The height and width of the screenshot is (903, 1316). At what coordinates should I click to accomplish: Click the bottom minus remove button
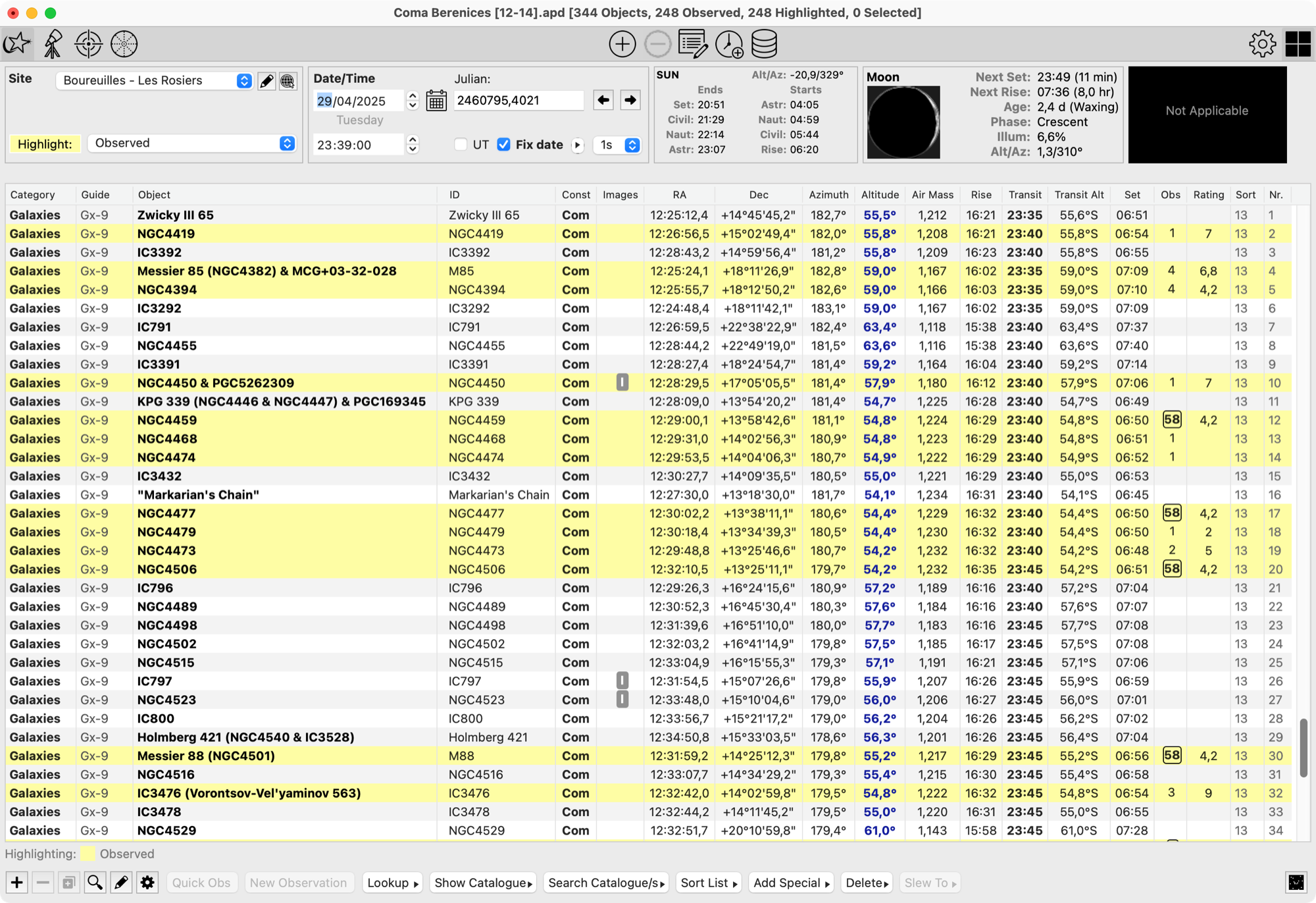pyautogui.click(x=43, y=883)
